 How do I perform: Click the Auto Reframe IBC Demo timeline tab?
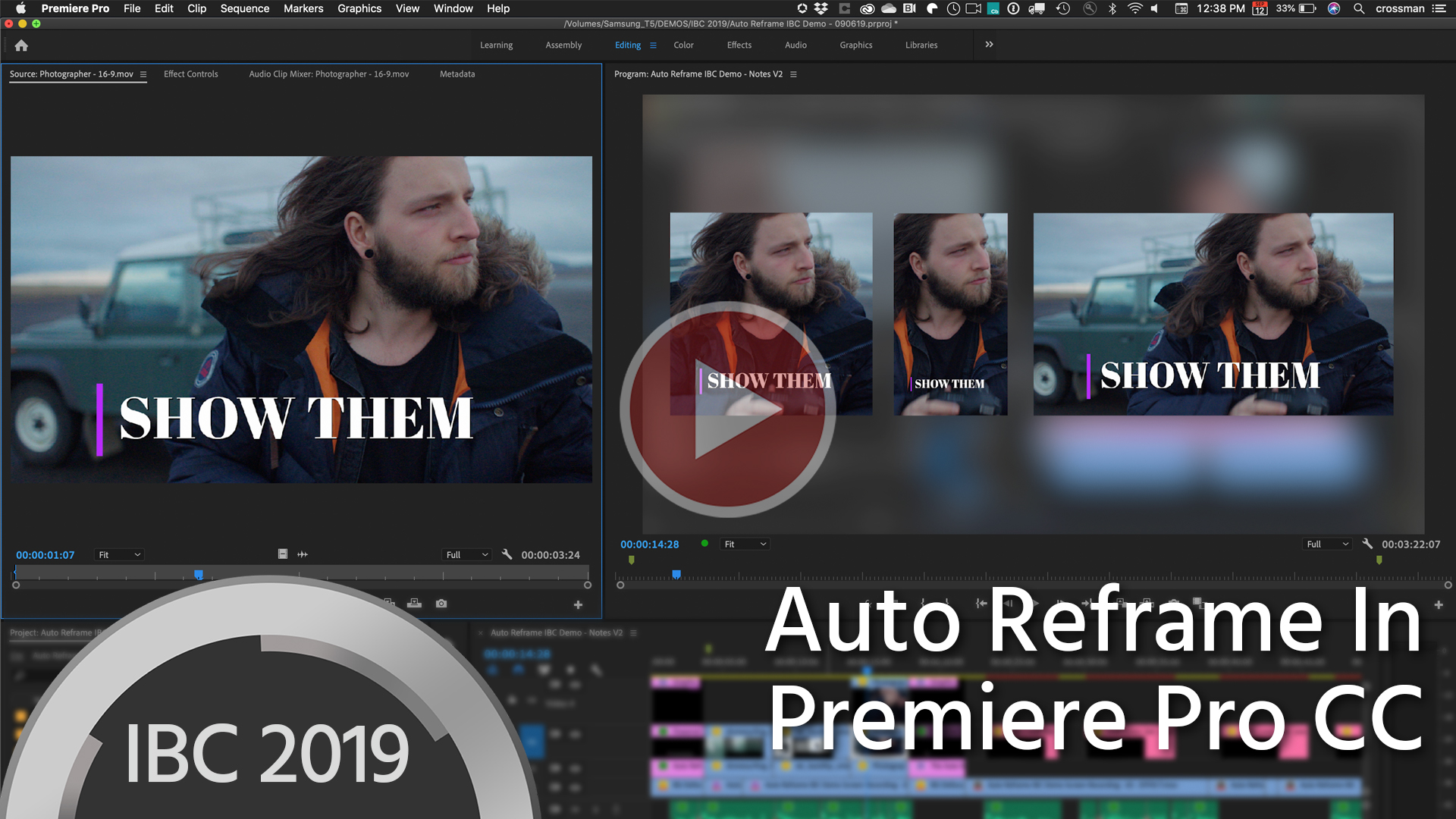pos(556,632)
